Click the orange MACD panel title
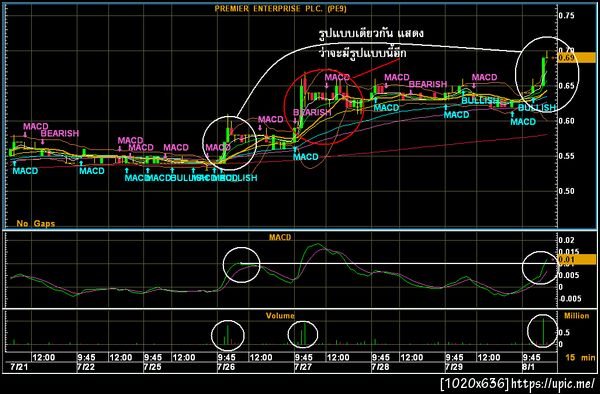The height and width of the screenshot is (394, 600). pyautogui.click(x=280, y=237)
